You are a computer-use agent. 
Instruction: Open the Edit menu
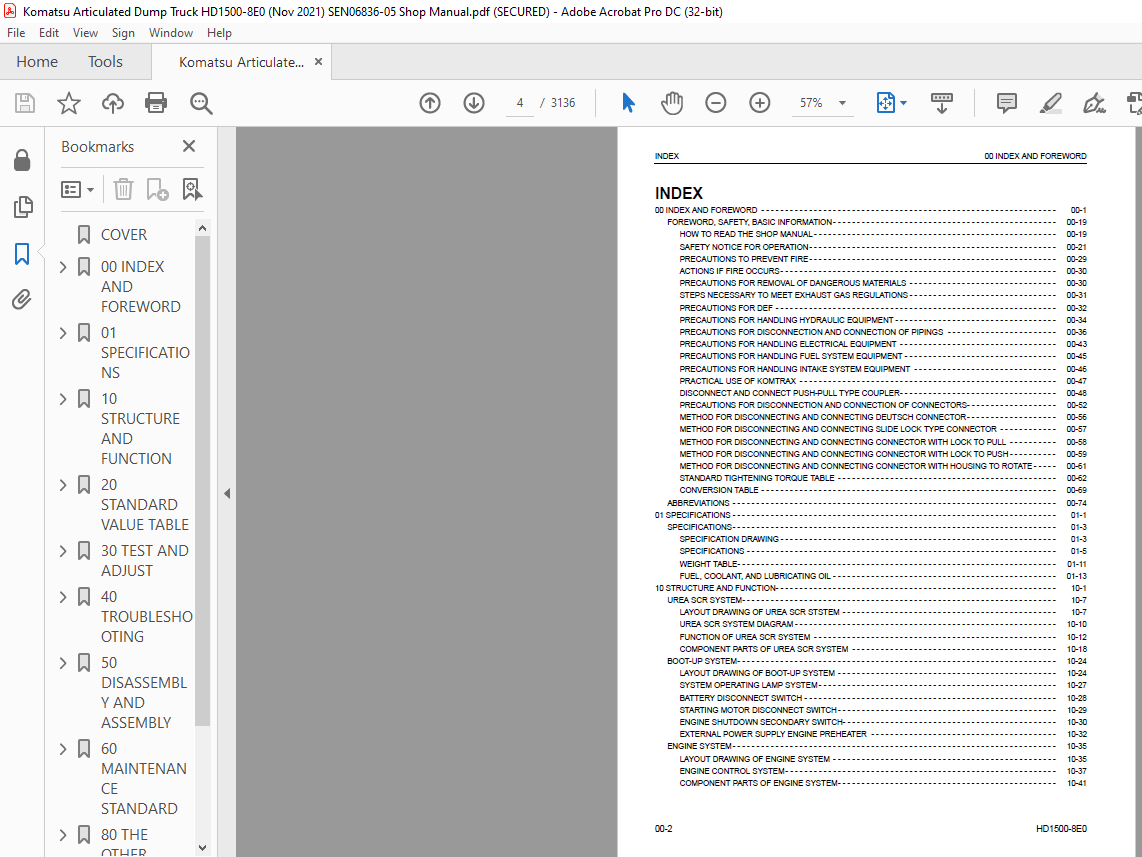pos(49,33)
